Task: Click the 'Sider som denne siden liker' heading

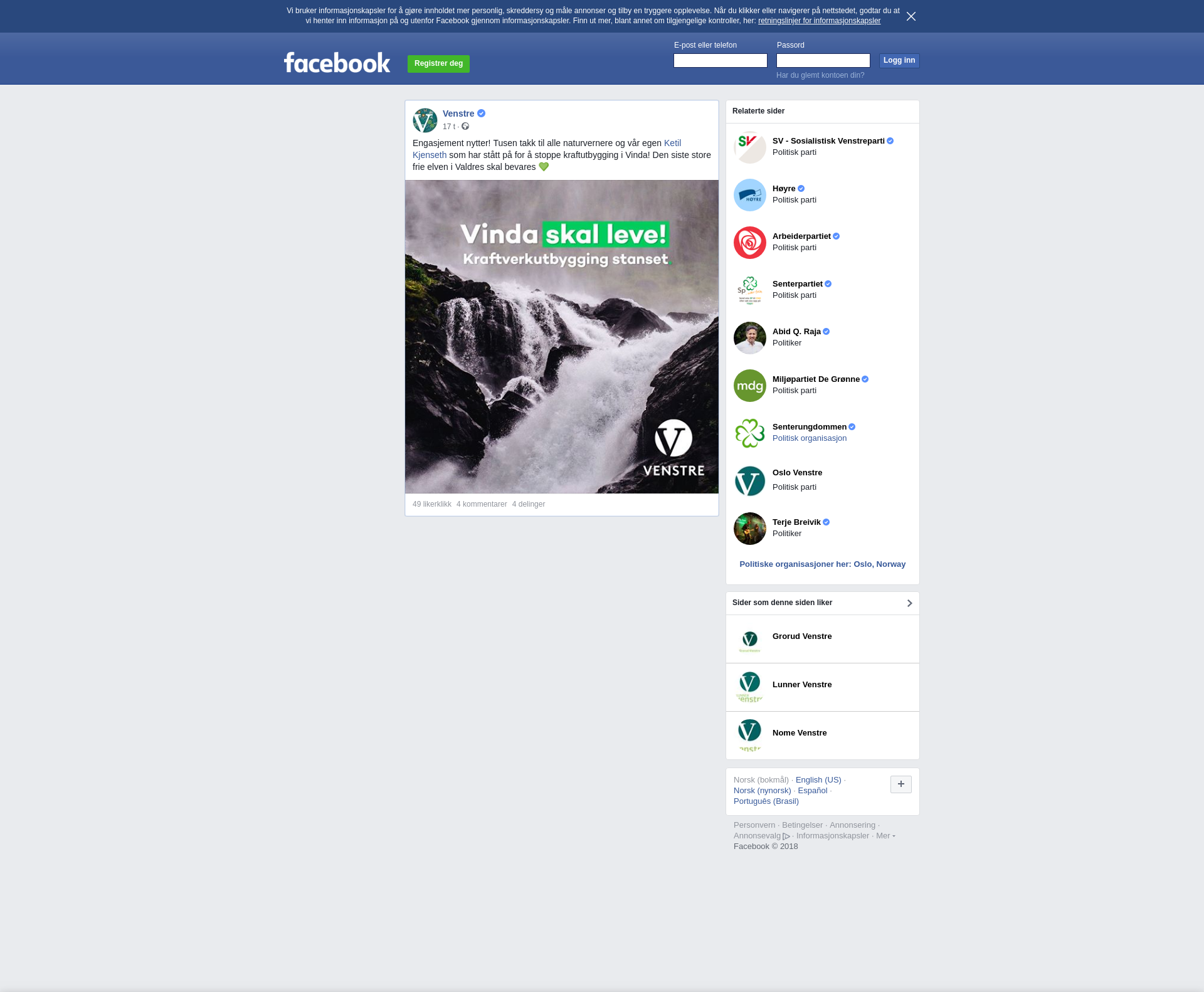Action: pyautogui.click(x=782, y=603)
